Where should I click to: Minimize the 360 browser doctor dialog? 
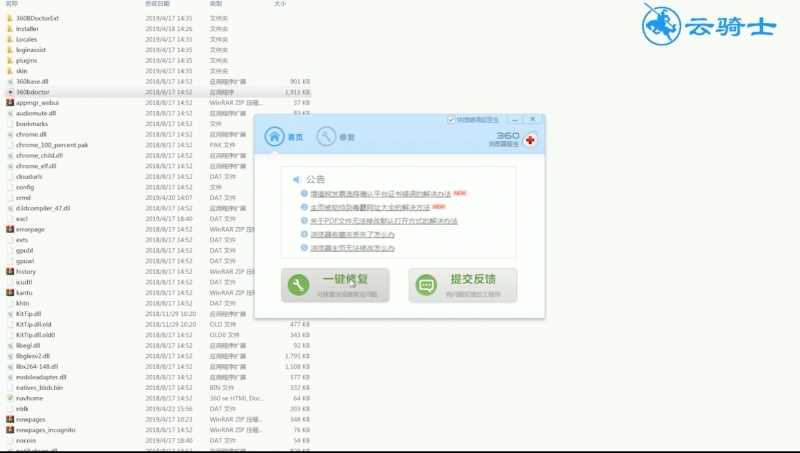(x=515, y=119)
